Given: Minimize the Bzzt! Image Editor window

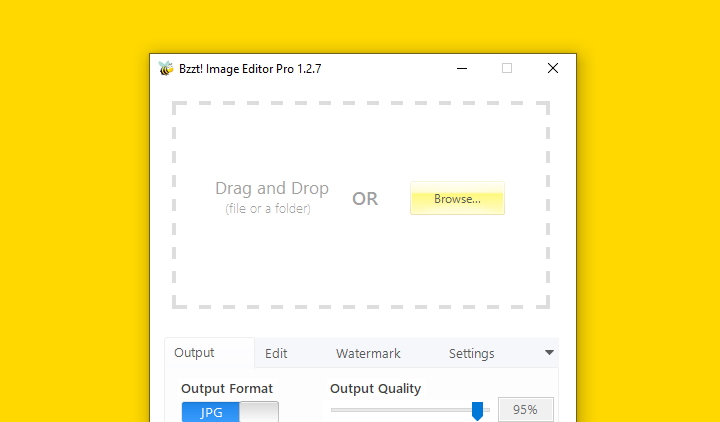Looking at the screenshot, I should (462, 68).
